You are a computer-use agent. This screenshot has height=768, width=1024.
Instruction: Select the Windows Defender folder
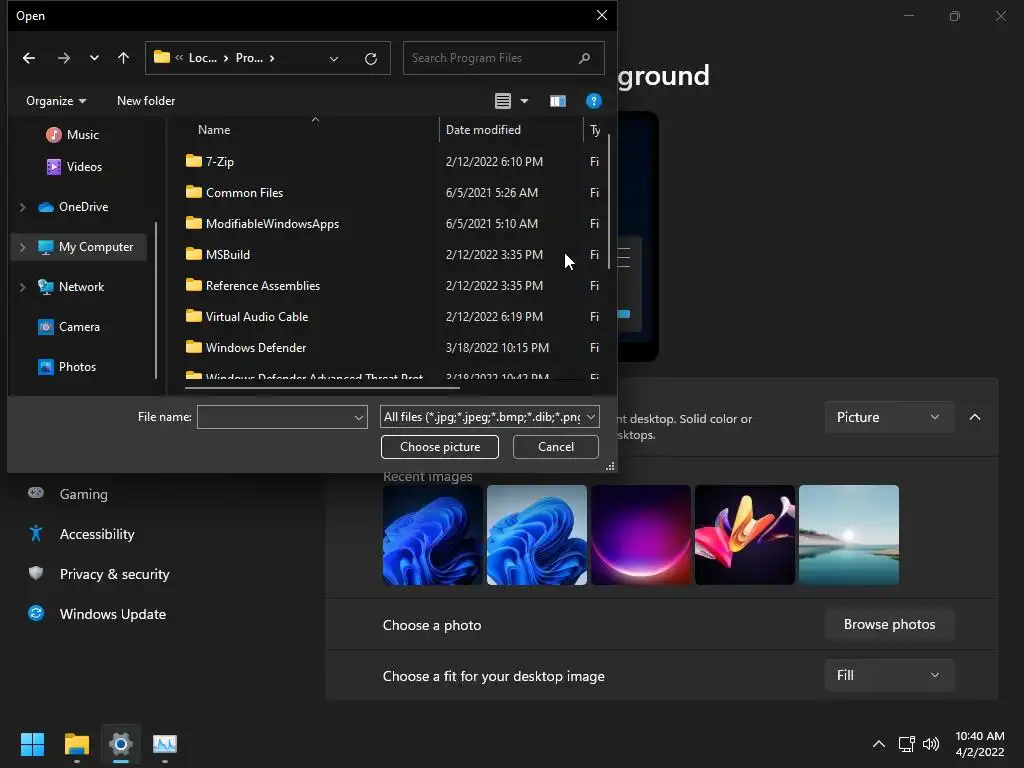coord(246,347)
